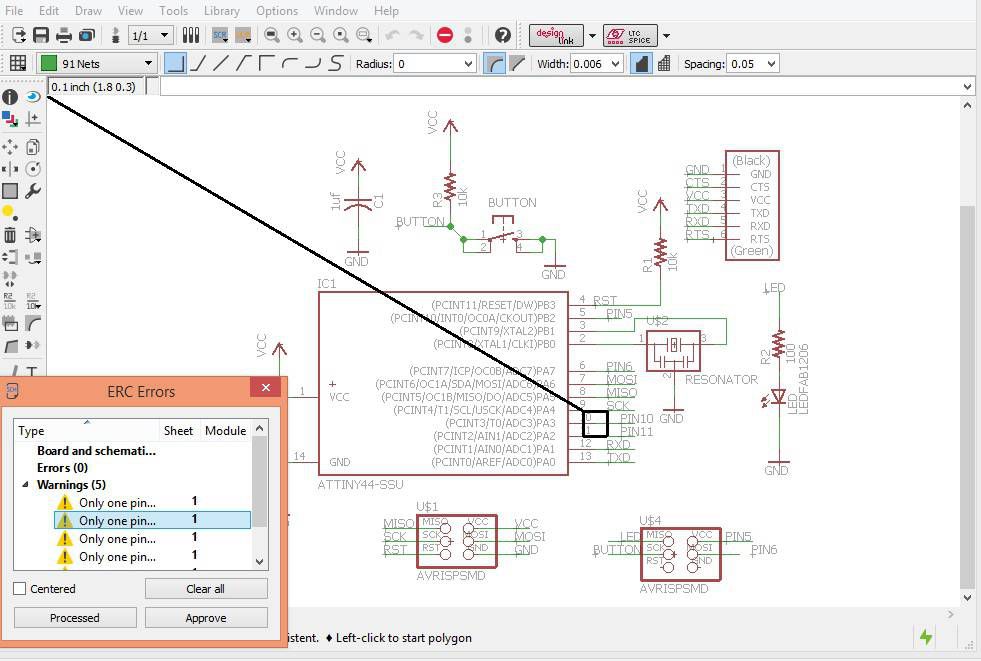The width and height of the screenshot is (981, 661).
Task: Click the Approve button
Action: click(x=206, y=618)
